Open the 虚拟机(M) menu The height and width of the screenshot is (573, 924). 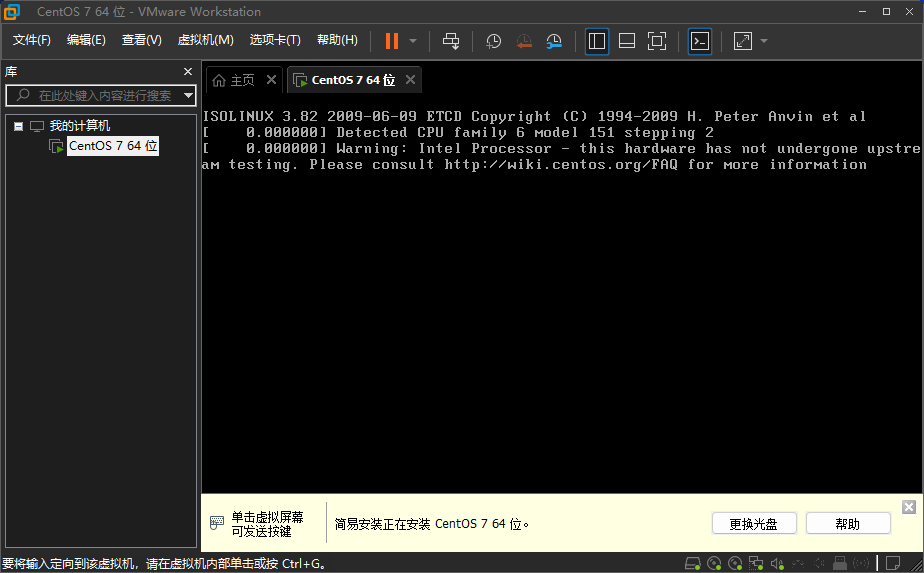click(206, 39)
